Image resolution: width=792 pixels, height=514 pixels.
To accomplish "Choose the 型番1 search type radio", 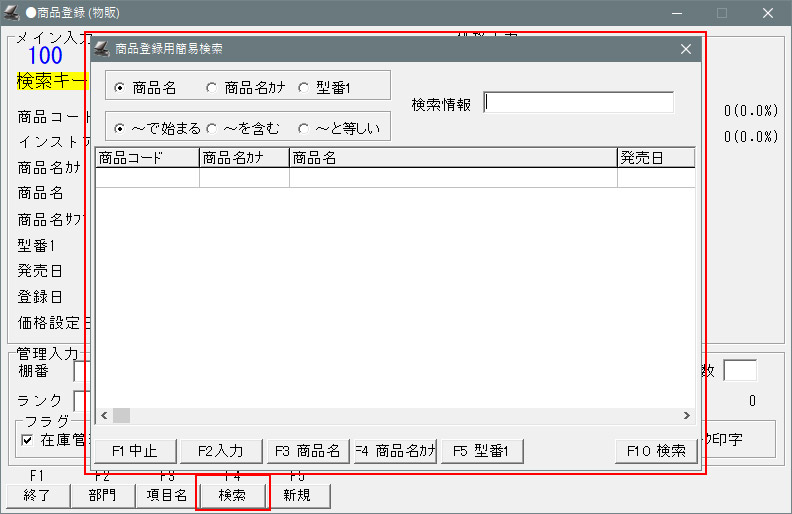I will (x=303, y=88).
